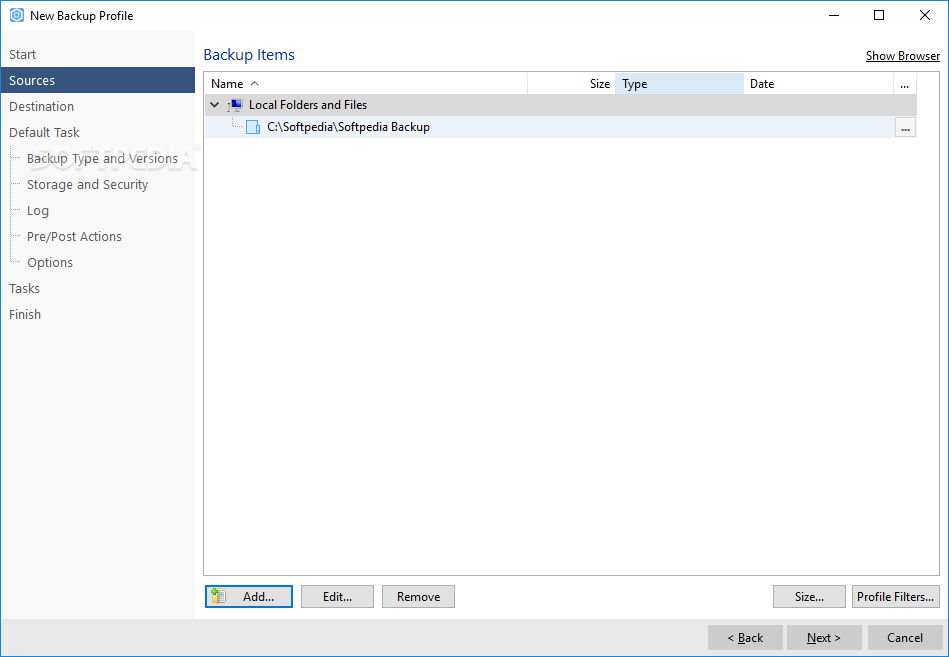
Task: Open the Options settings page
Action: tap(50, 263)
